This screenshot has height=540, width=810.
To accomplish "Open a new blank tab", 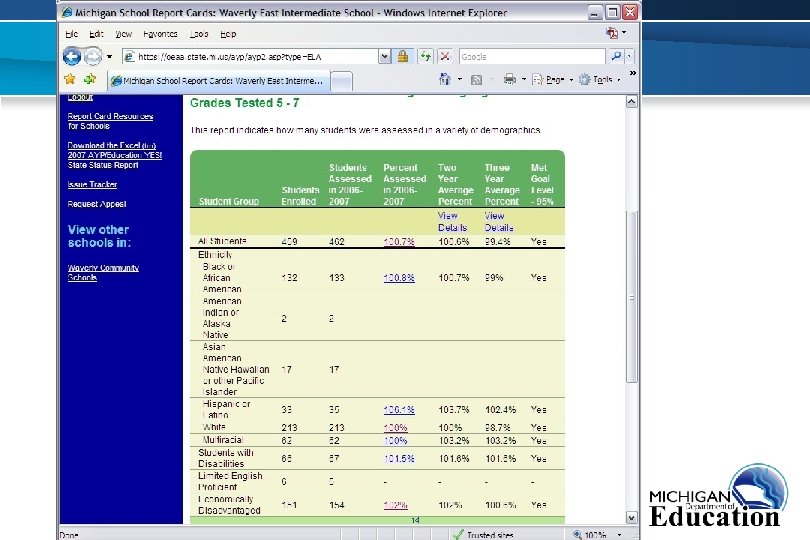I will [341, 81].
